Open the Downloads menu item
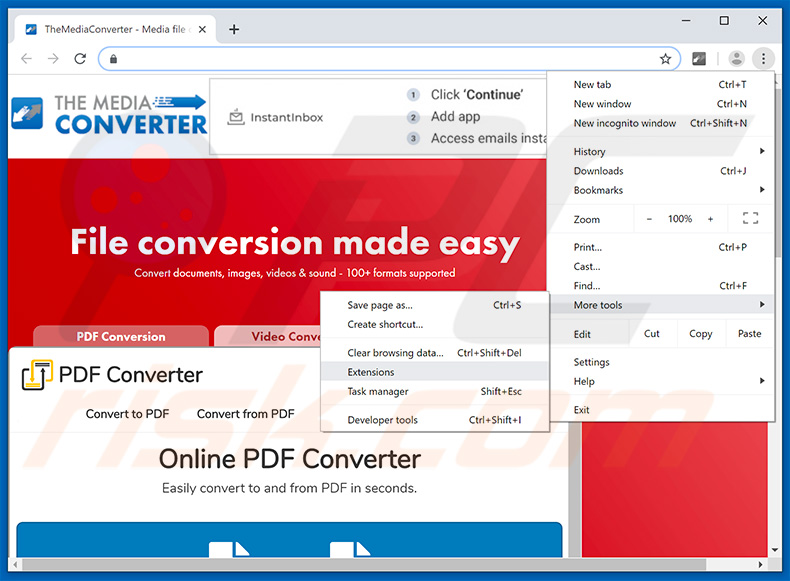Image resolution: width=790 pixels, height=581 pixels. click(661, 171)
